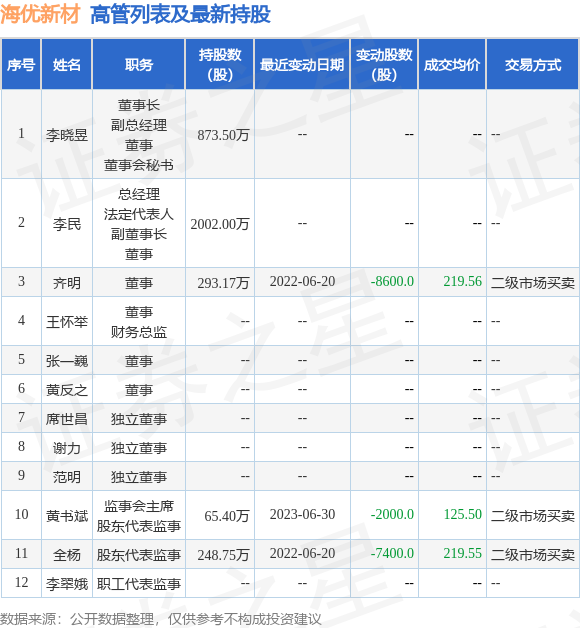The width and height of the screenshot is (580, 628).
Task: Click the name 李晓昱
Action: coord(67,135)
